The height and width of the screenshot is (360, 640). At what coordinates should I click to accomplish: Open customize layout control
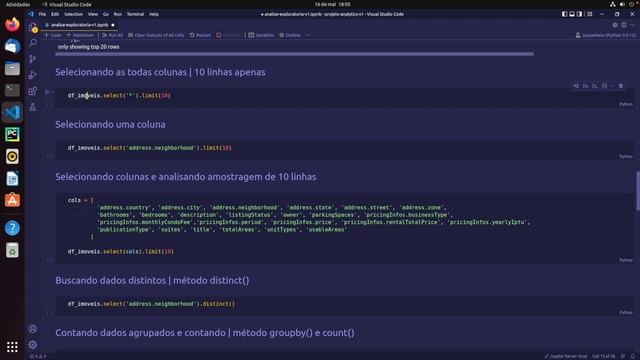pos(589,14)
